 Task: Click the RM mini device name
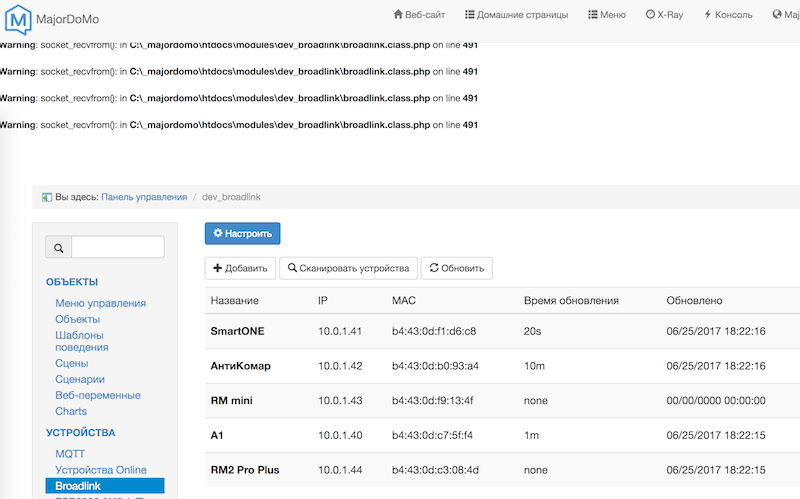(232, 401)
